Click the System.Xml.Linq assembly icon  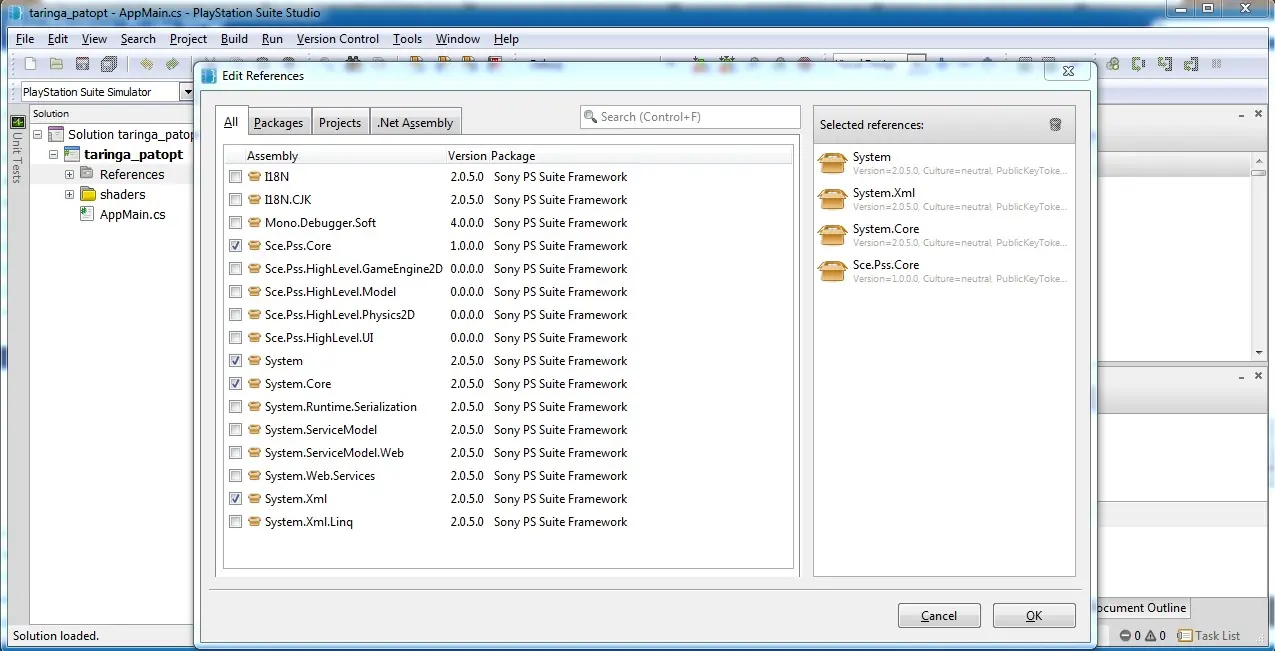point(255,522)
